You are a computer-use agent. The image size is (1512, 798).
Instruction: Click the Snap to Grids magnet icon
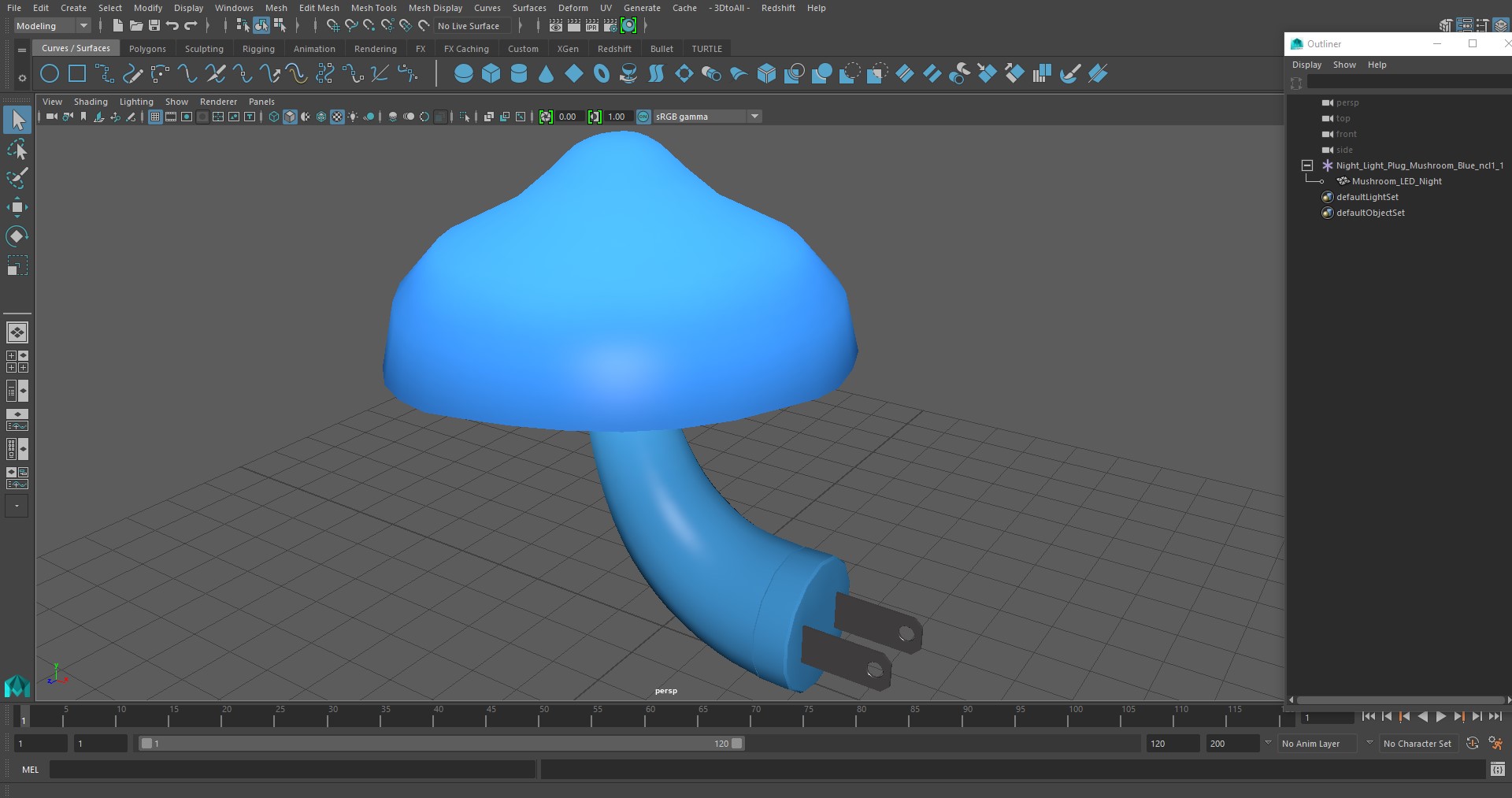coord(333,26)
